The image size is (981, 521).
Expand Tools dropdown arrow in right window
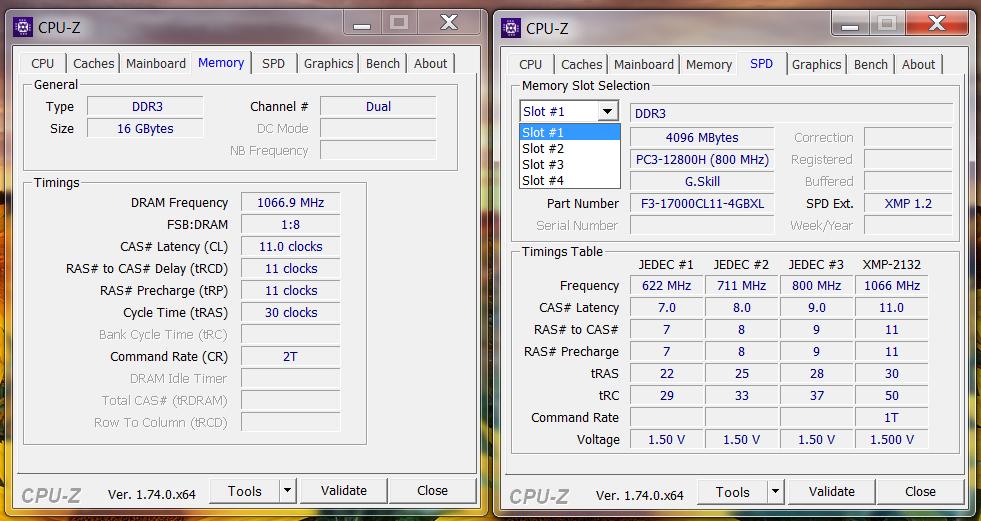tap(776, 492)
